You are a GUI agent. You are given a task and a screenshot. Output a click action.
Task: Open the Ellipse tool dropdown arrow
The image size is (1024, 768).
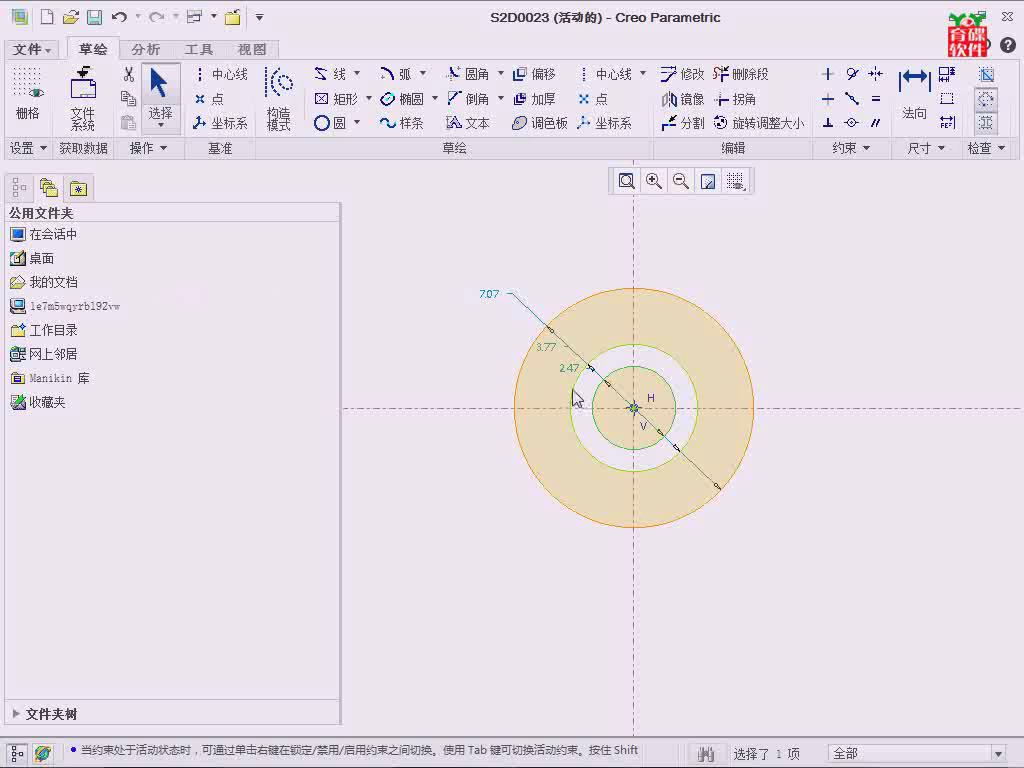435,98
